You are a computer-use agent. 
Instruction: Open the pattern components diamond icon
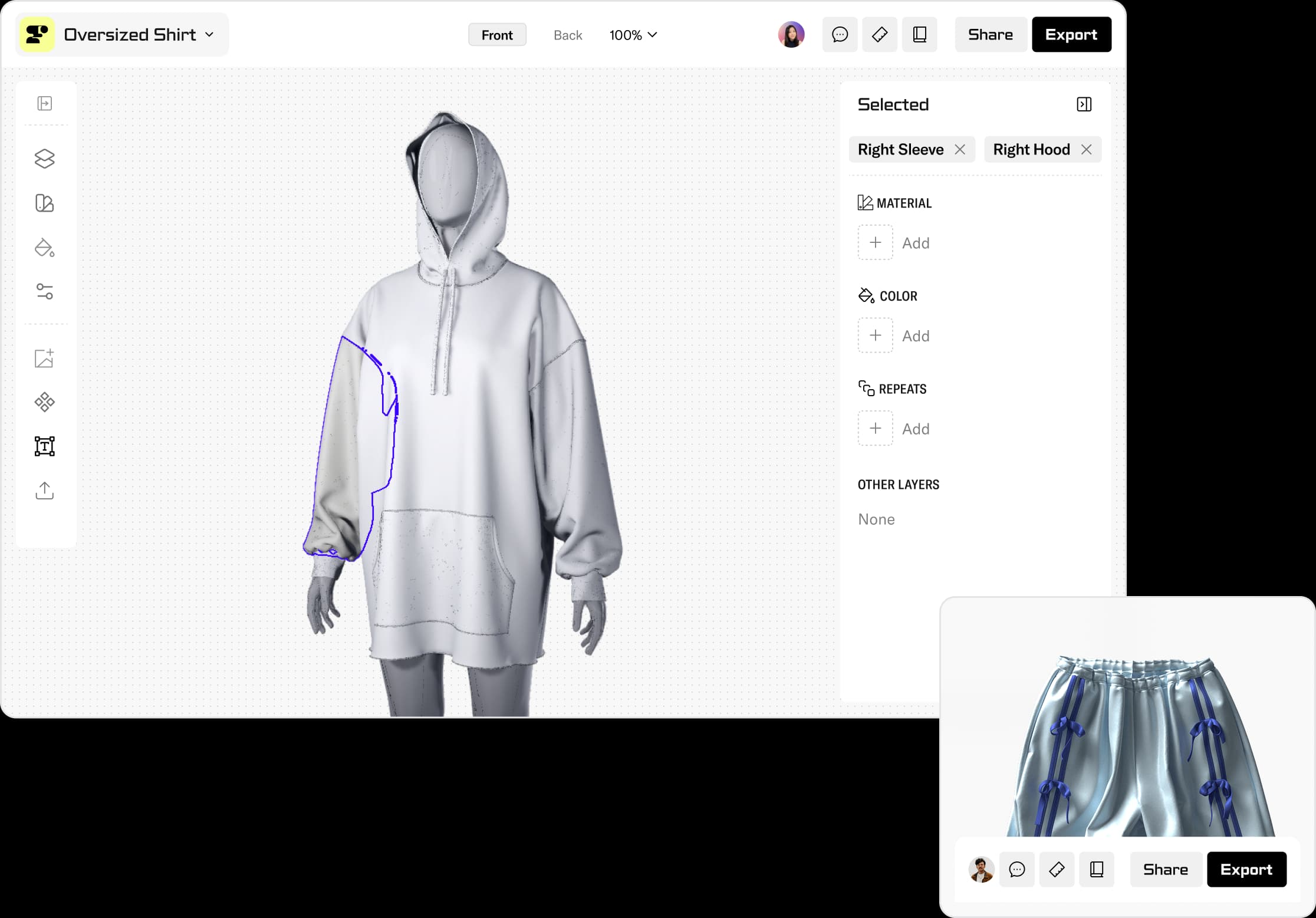tap(45, 402)
